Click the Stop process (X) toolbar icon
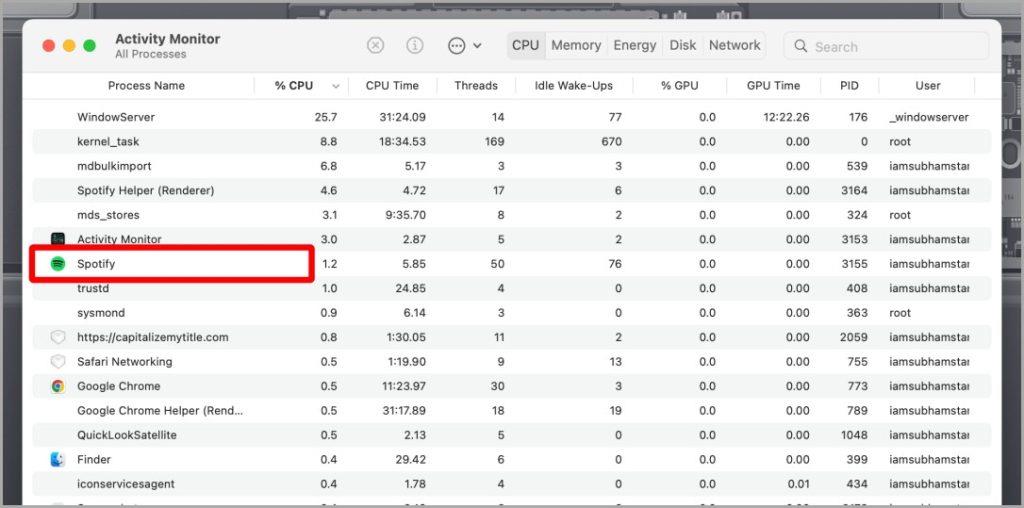Image resolution: width=1024 pixels, height=508 pixels. [375, 45]
